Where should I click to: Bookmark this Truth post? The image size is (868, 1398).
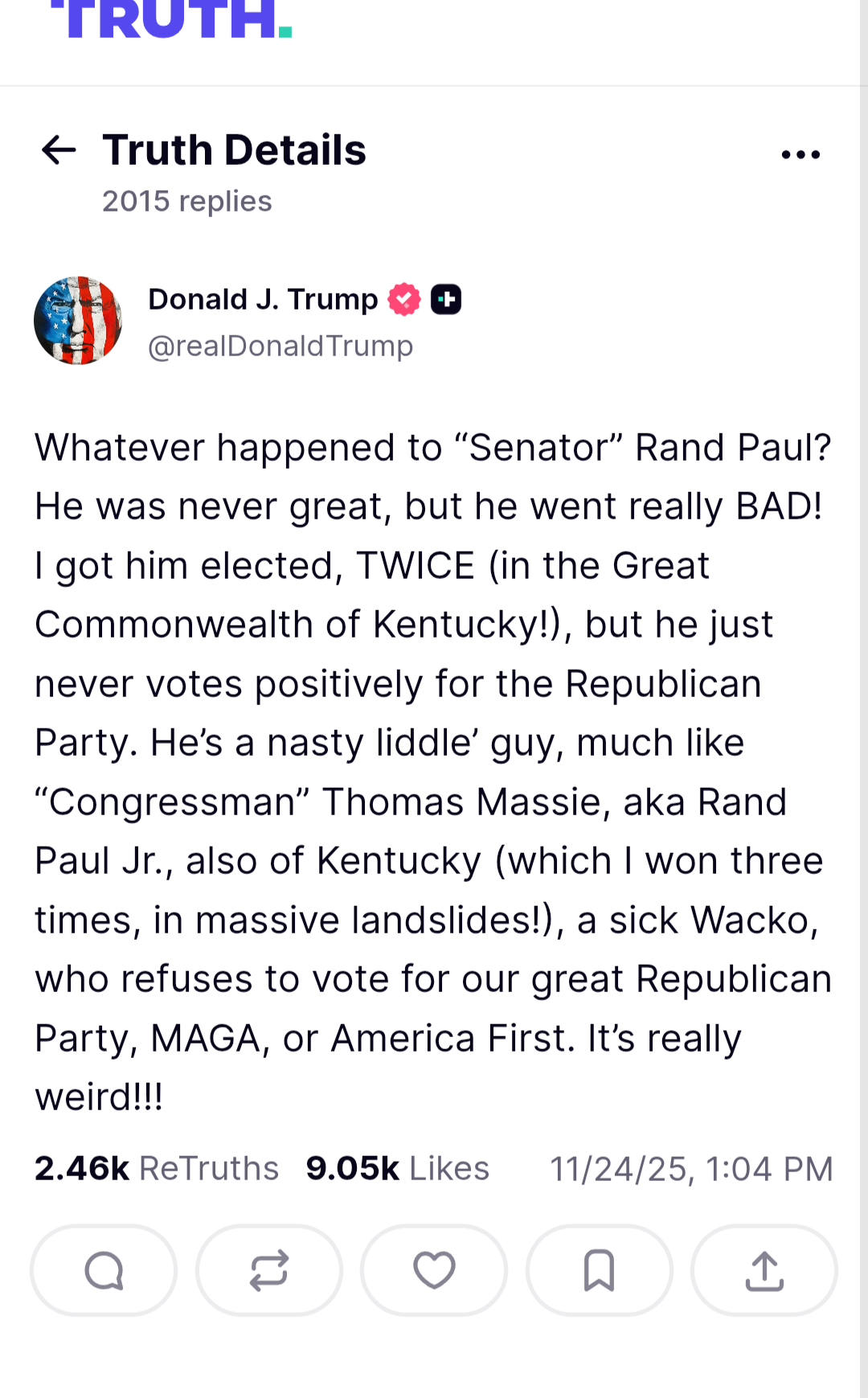pos(600,1271)
